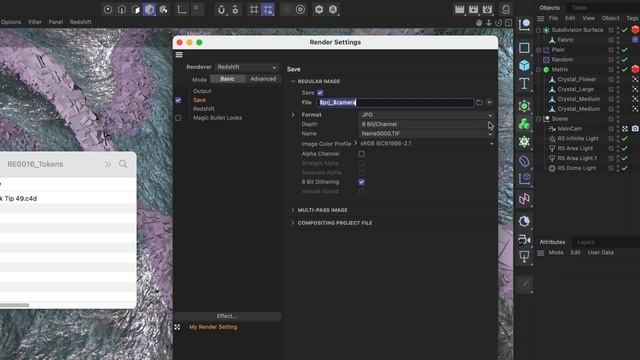Click the Bend deformer capsule icon
The image size is (640, 360).
coord(524,161)
